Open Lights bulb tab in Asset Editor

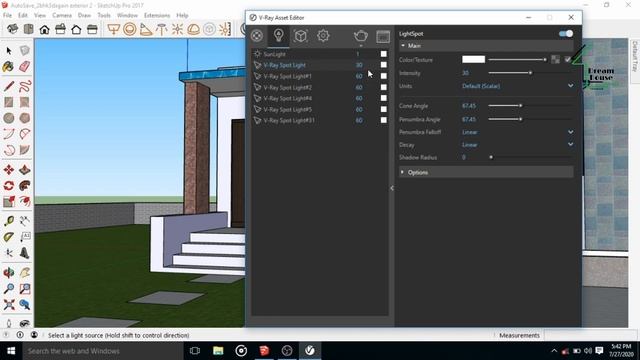[x=279, y=36]
